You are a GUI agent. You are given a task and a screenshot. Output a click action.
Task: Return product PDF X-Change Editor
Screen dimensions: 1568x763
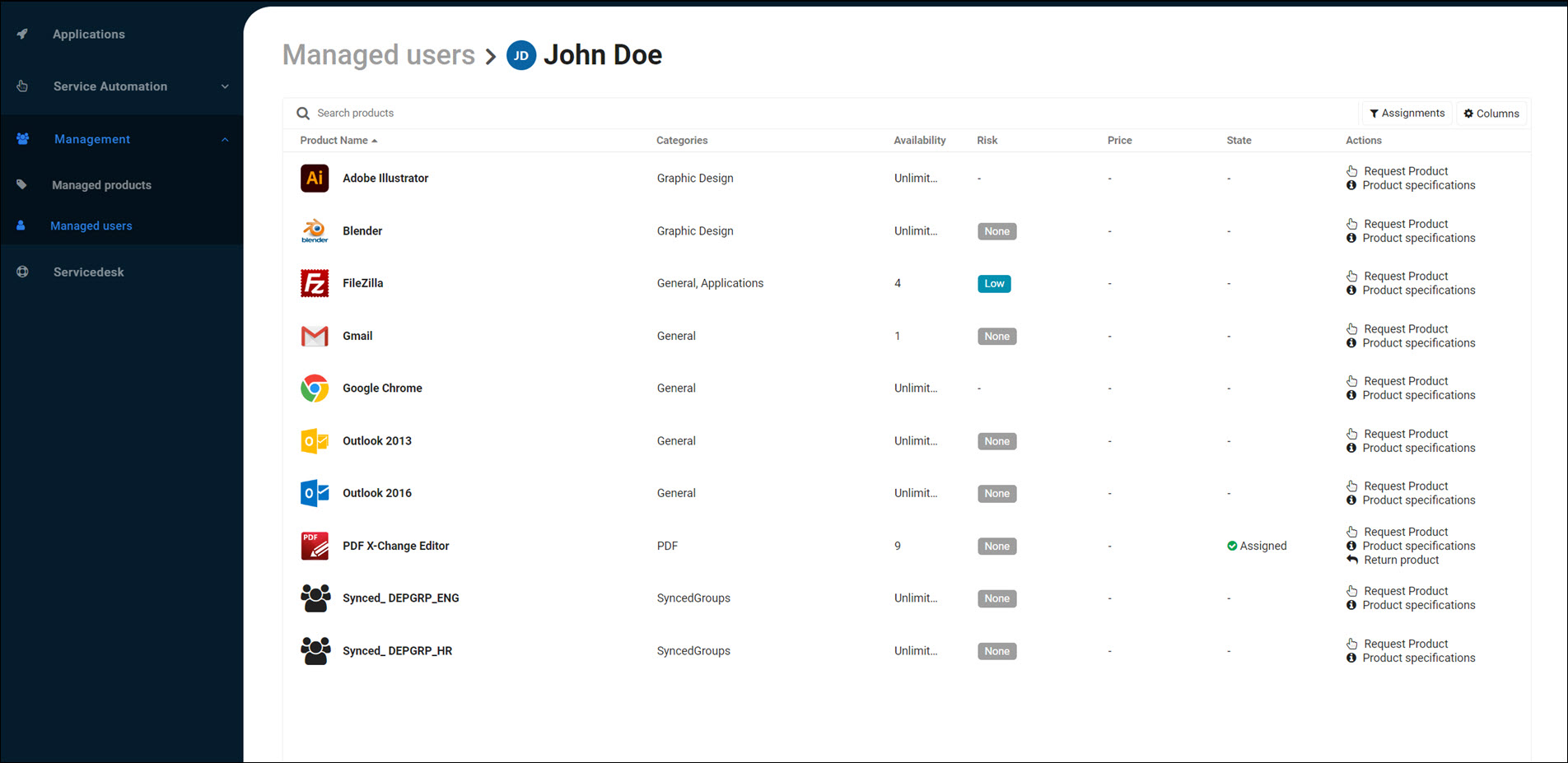pyautogui.click(x=1402, y=560)
